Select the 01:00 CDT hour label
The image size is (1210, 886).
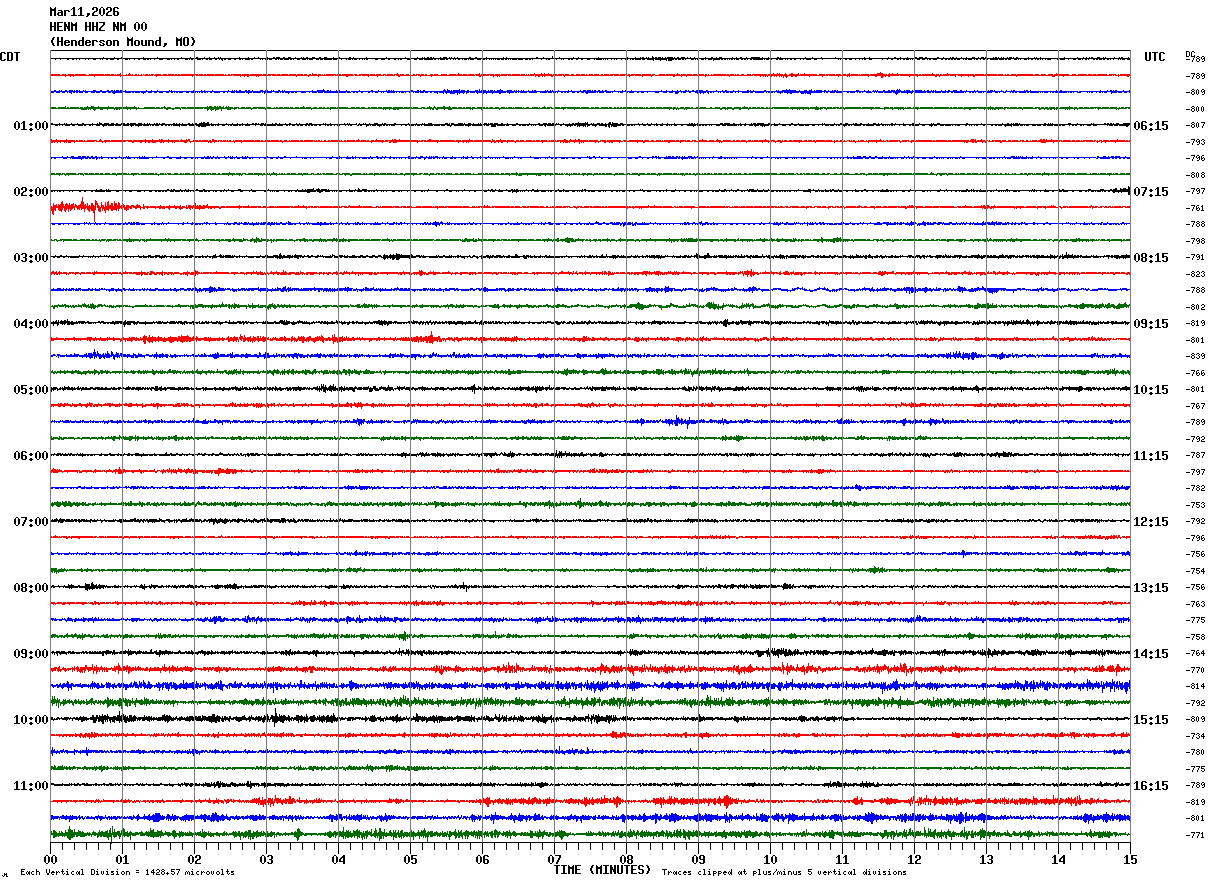tap(31, 126)
